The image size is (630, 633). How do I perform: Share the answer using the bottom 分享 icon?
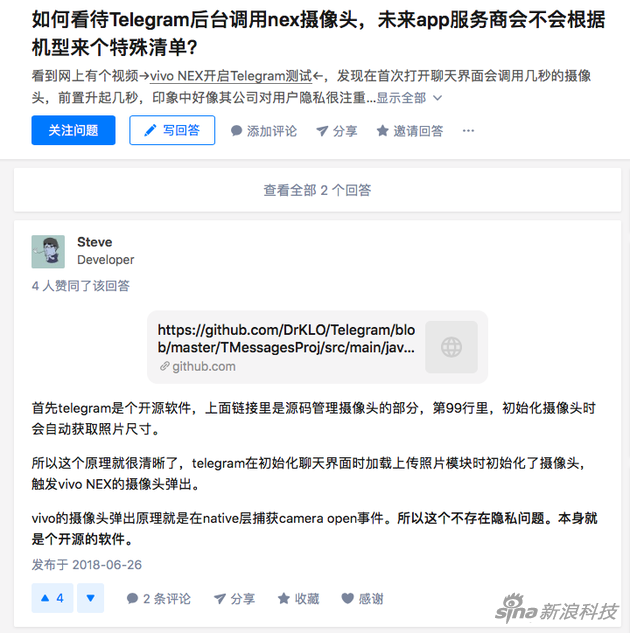point(220,598)
